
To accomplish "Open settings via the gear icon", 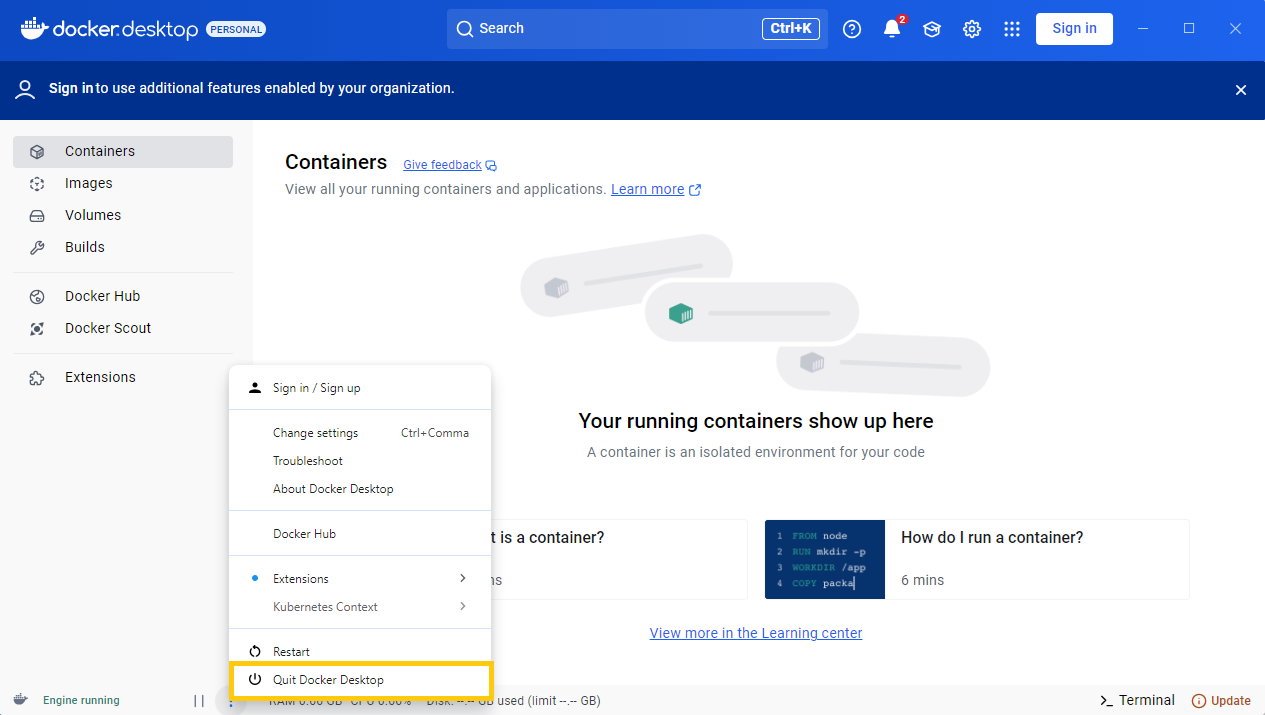I will click(x=972, y=29).
